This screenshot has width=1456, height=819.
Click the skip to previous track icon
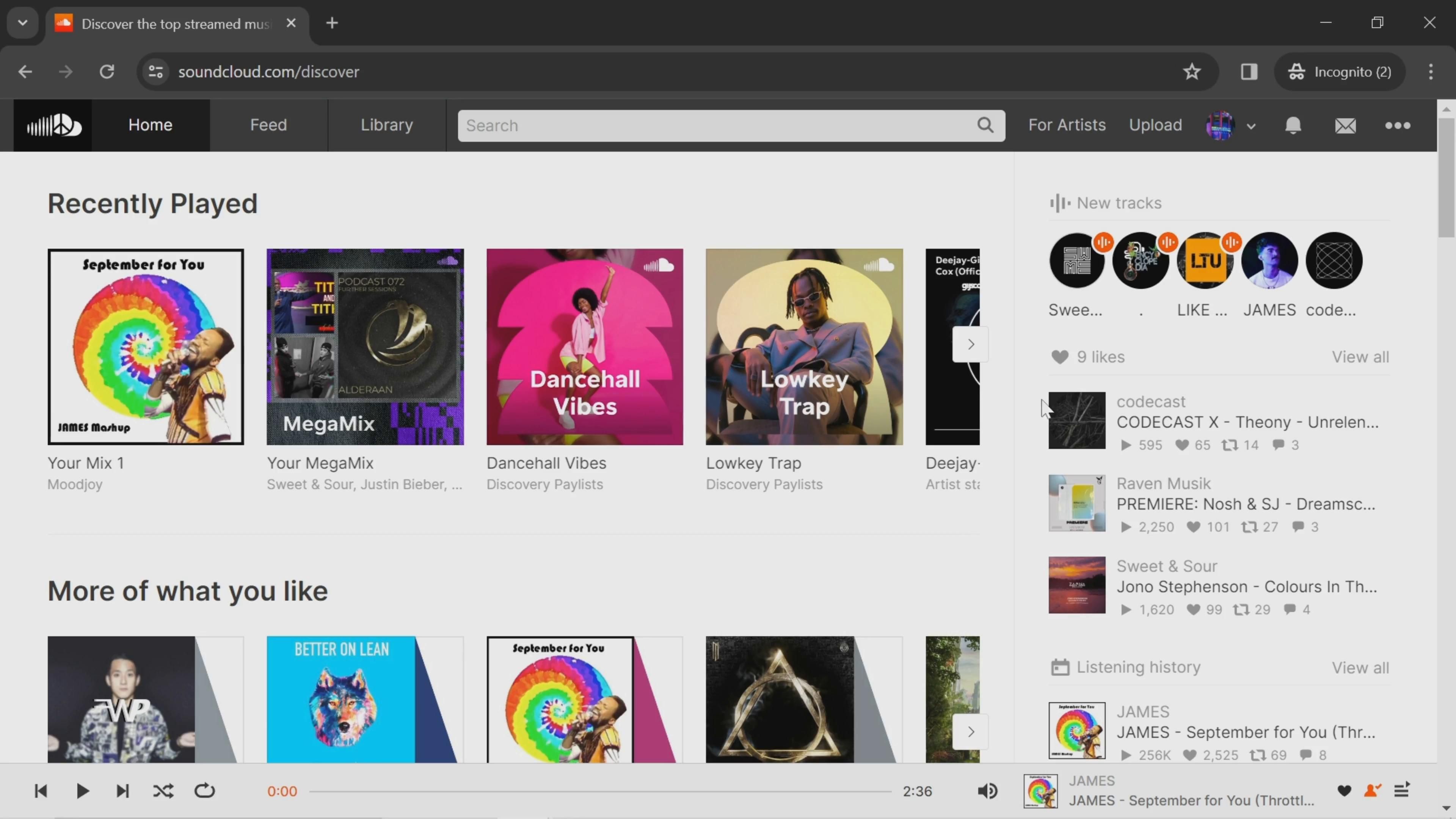pyautogui.click(x=40, y=791)
